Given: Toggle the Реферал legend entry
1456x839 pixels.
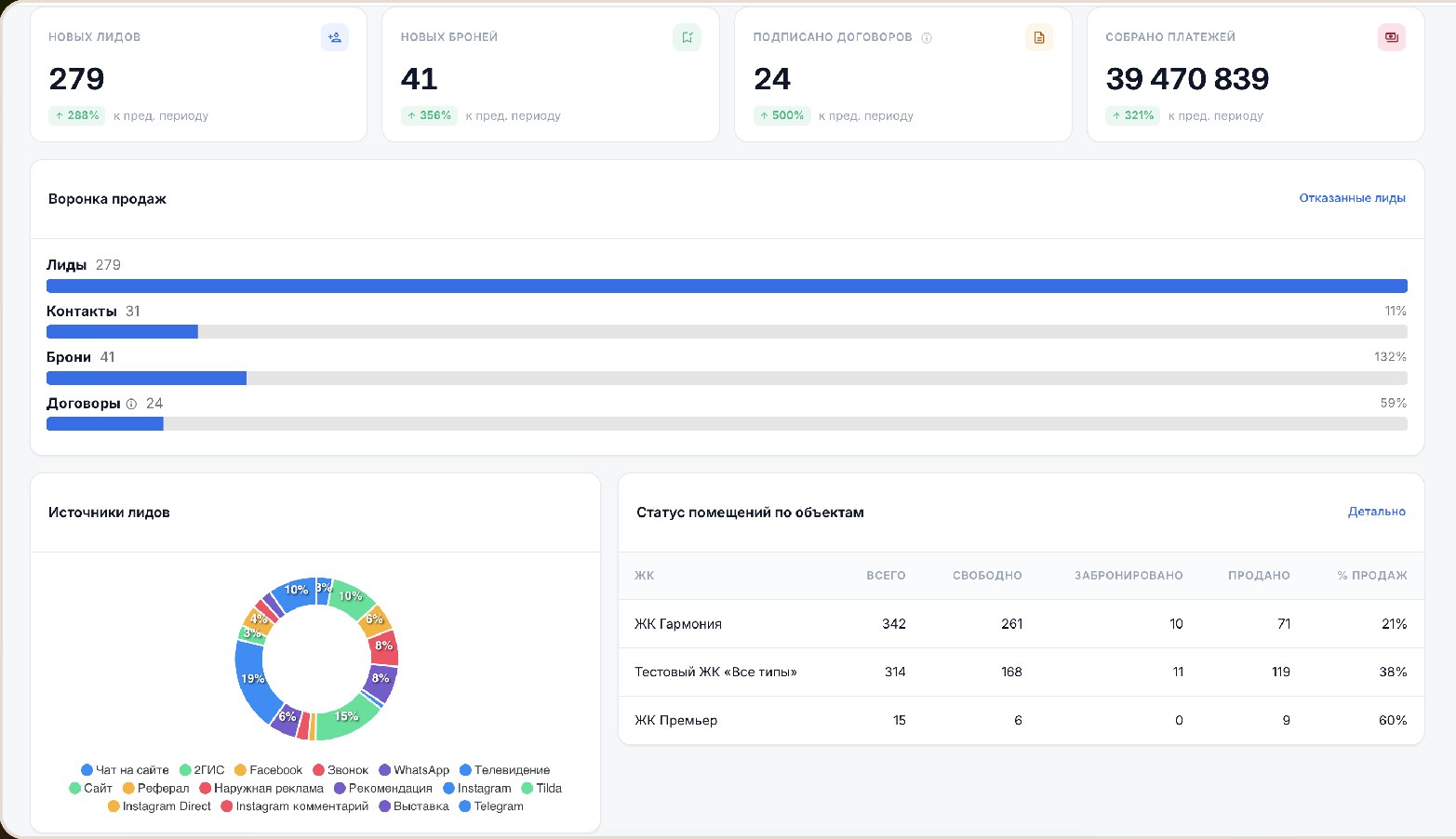Looking at the screenshot, I should pyautogui.click(x=156, y=788).
